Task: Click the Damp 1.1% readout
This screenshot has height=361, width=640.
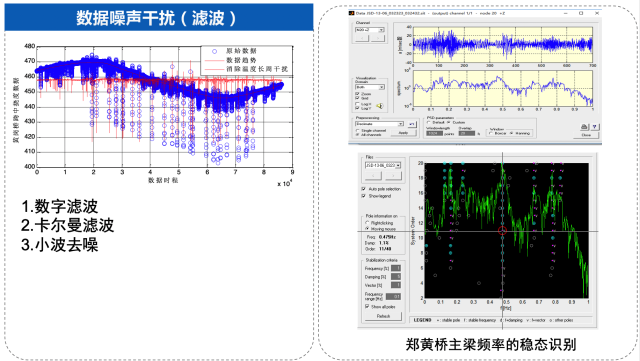Action: (376, 243)
